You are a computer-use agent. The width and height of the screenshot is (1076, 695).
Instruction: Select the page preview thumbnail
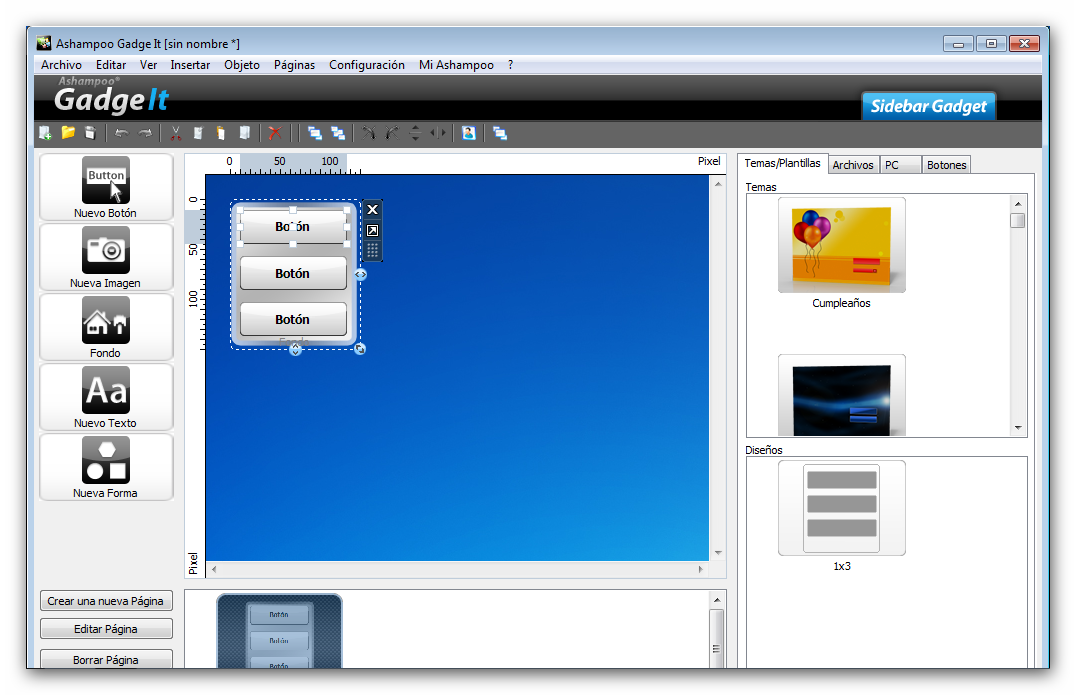tap(279, 631)
